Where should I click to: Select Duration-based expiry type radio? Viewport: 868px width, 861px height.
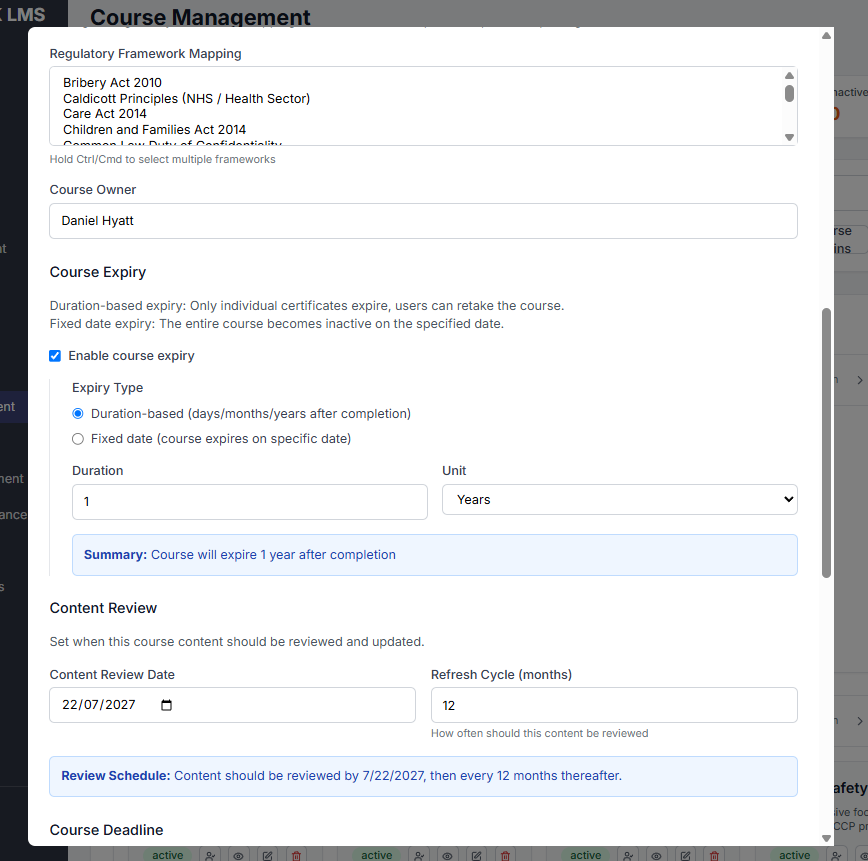[78, 414]
